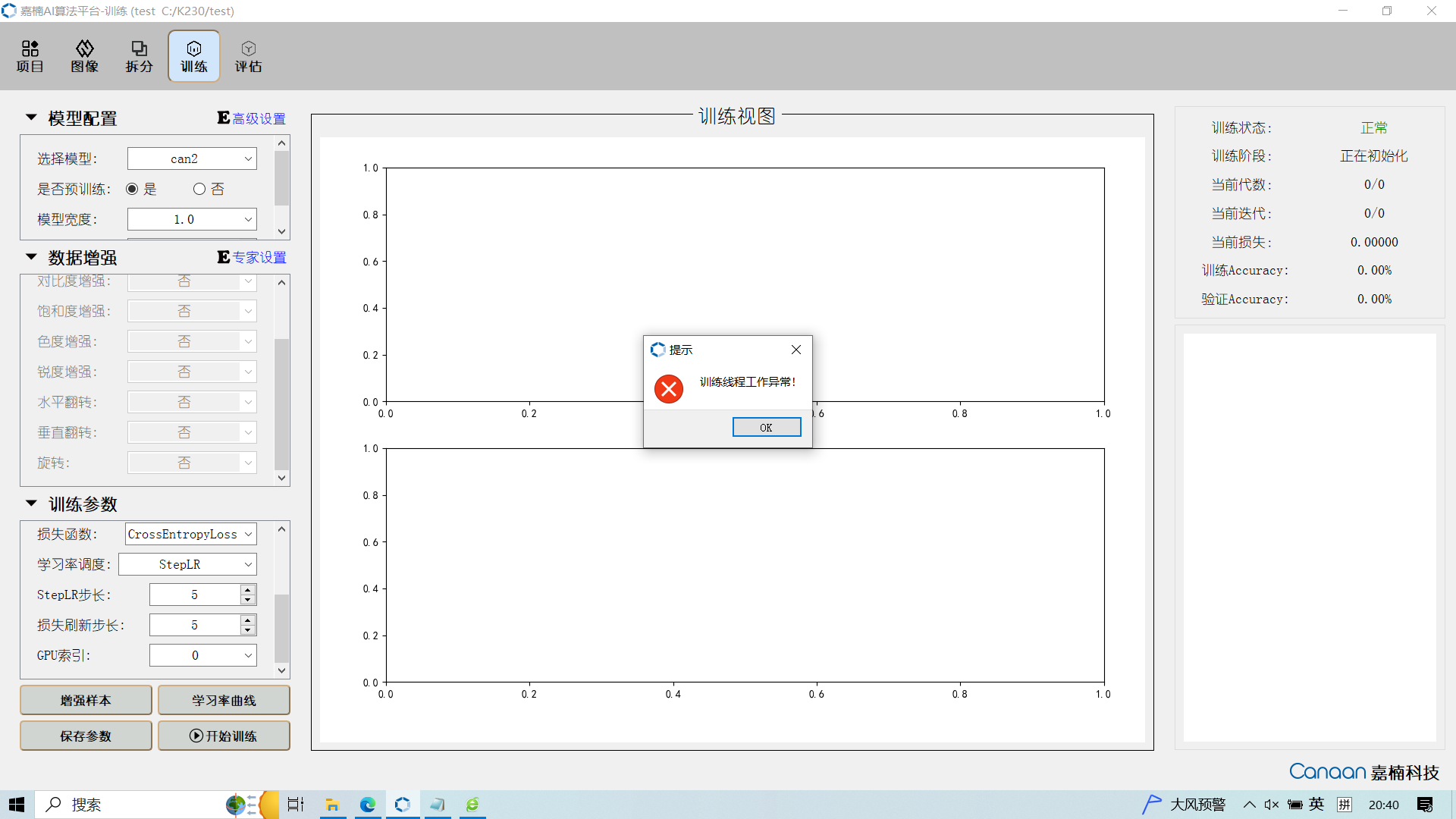Open the 图像 (Image) toolbar icon
The image size is (1456, 819).
85,56
